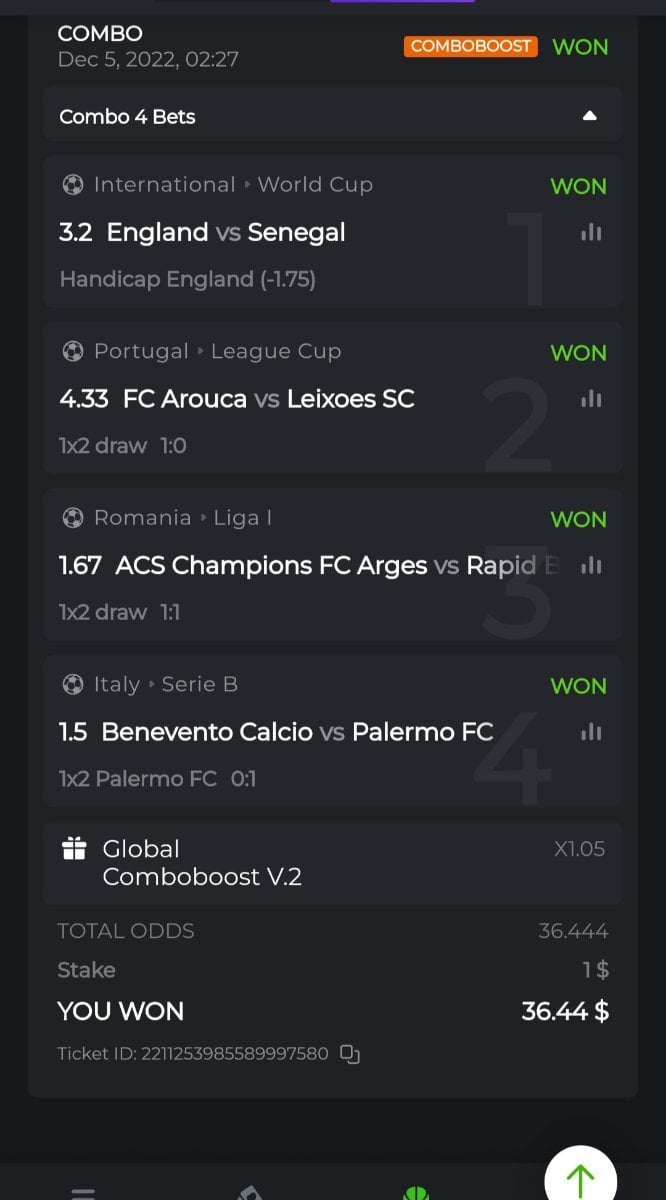
Task: Open the casino cards tab in bottom bar
Action: click(x=250, y=1192)
